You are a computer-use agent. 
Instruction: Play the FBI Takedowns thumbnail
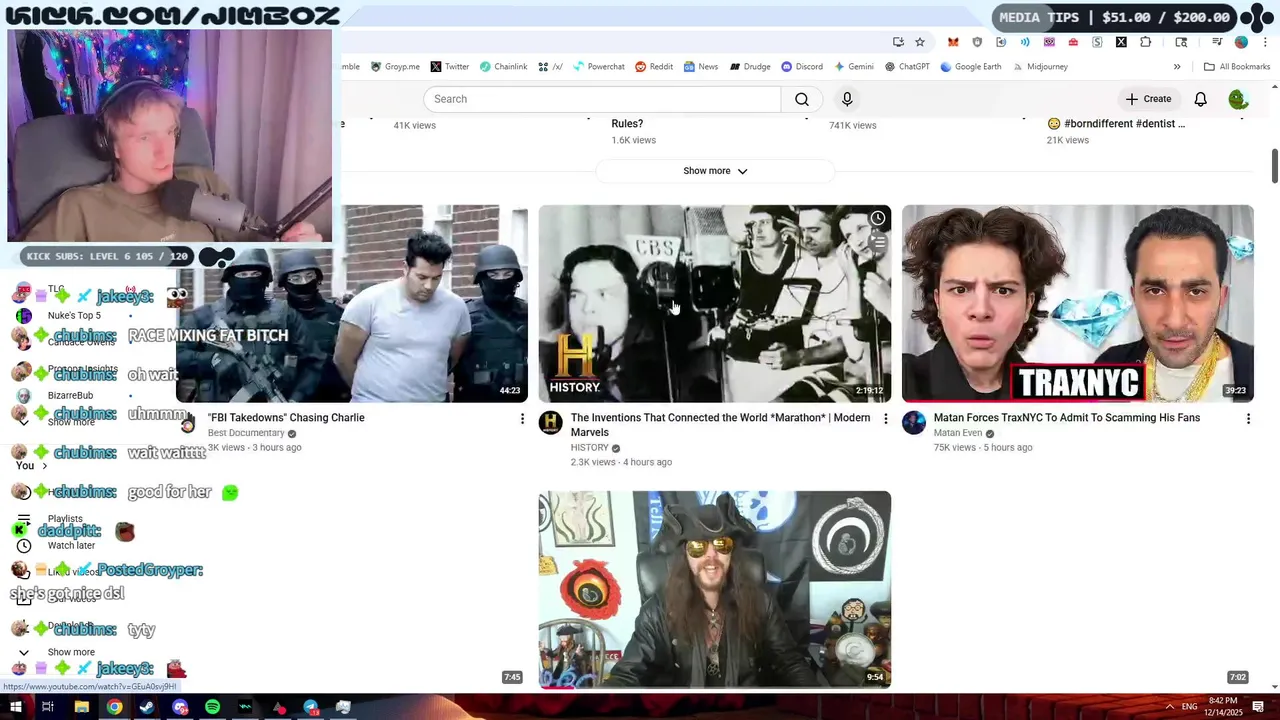(x=352, y=304)
